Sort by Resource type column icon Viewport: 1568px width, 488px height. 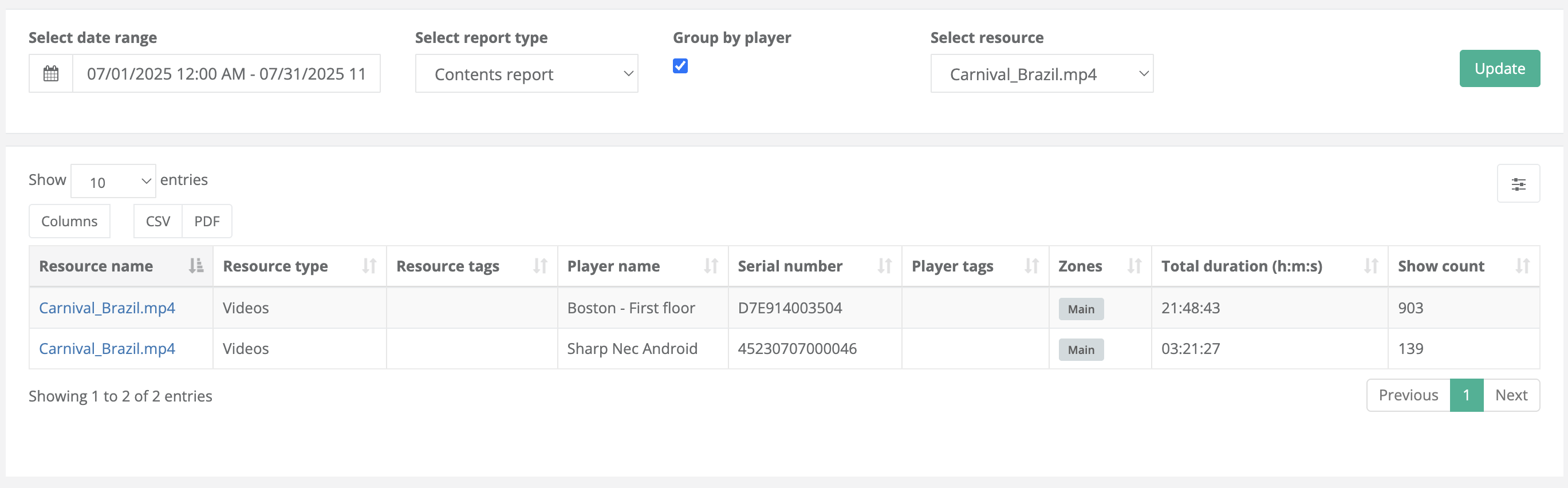pyautogui.click(x=369, y=266)
